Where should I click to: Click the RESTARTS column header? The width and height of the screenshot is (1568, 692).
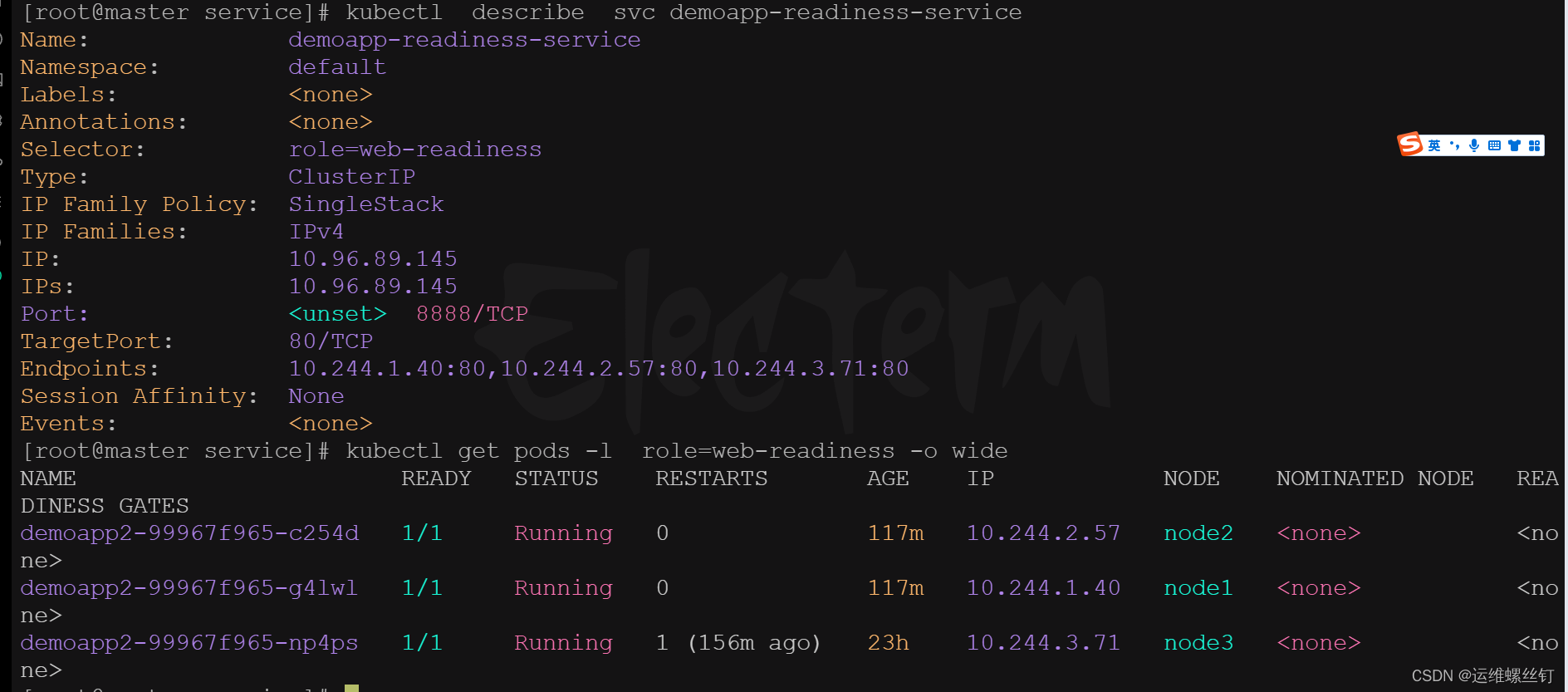point(712,479)
